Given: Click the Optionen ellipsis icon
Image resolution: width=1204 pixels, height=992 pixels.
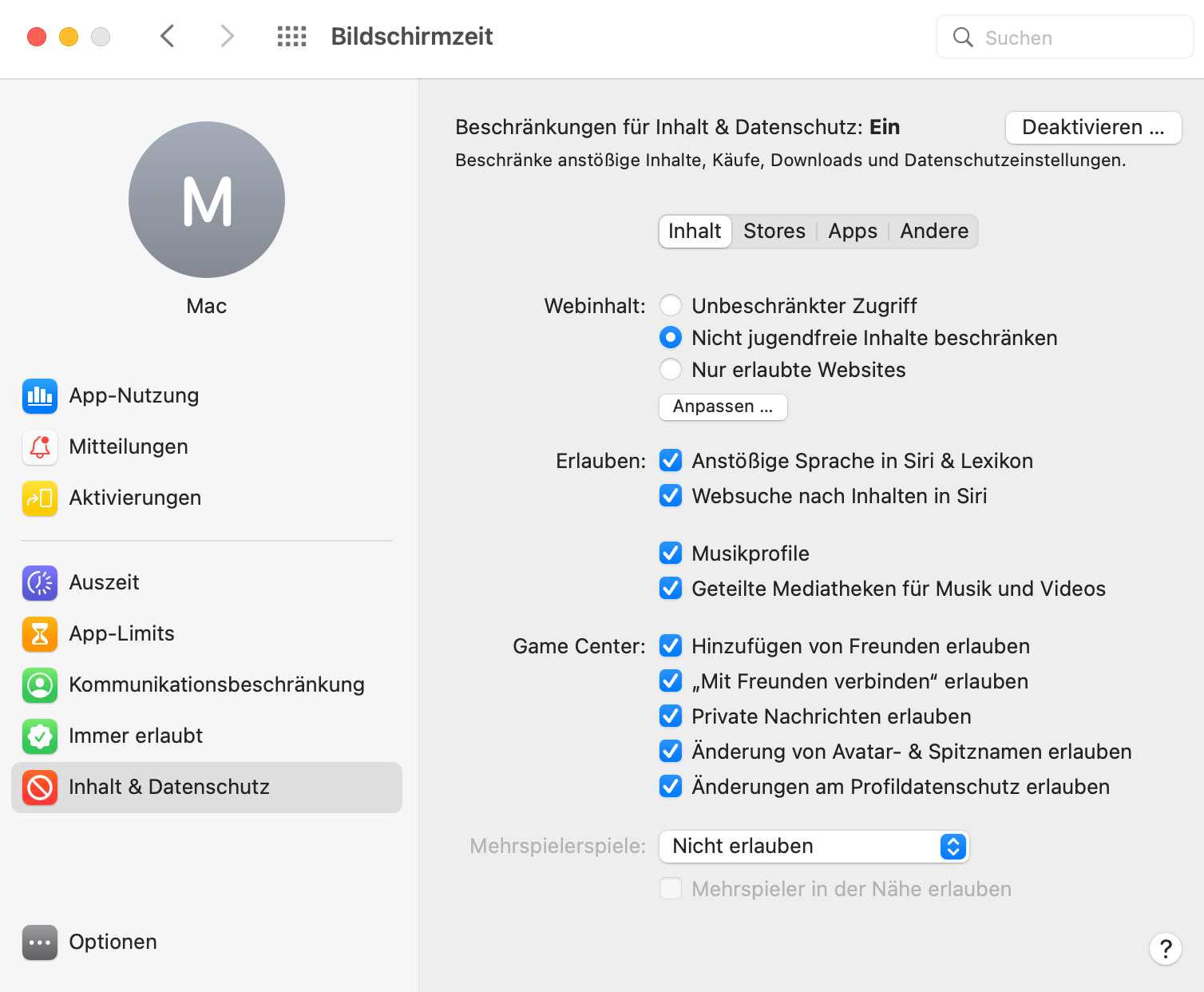Looking at the screenshot, I should tap(40, 942).
